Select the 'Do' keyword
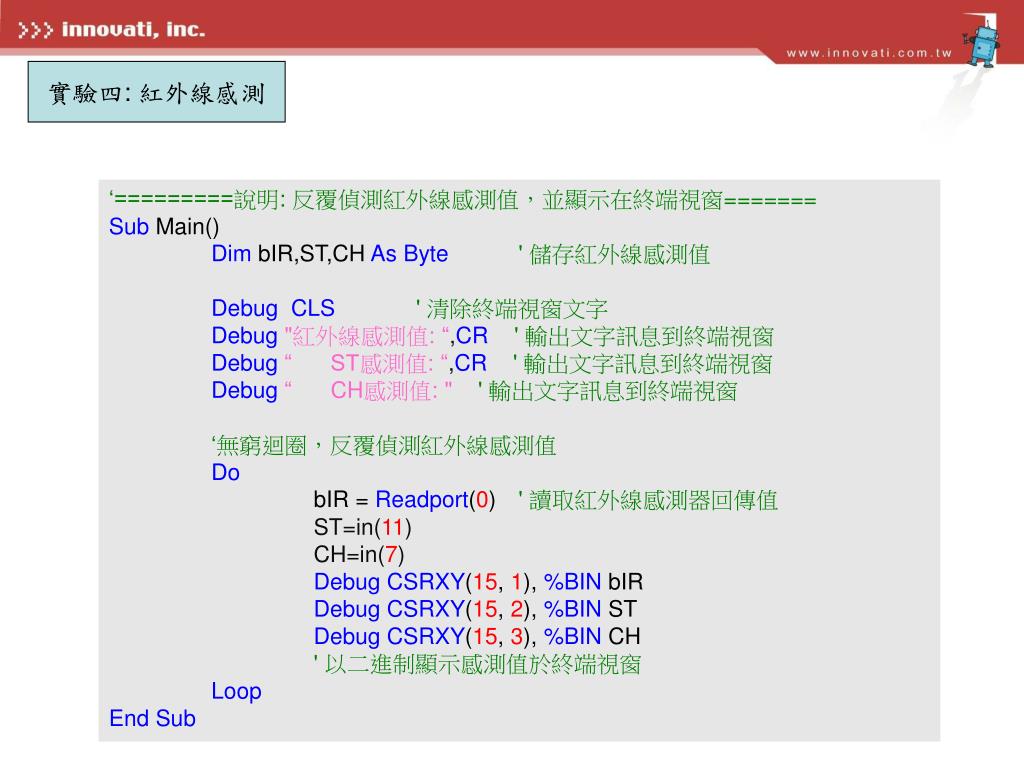 click(x=225, y=472)
